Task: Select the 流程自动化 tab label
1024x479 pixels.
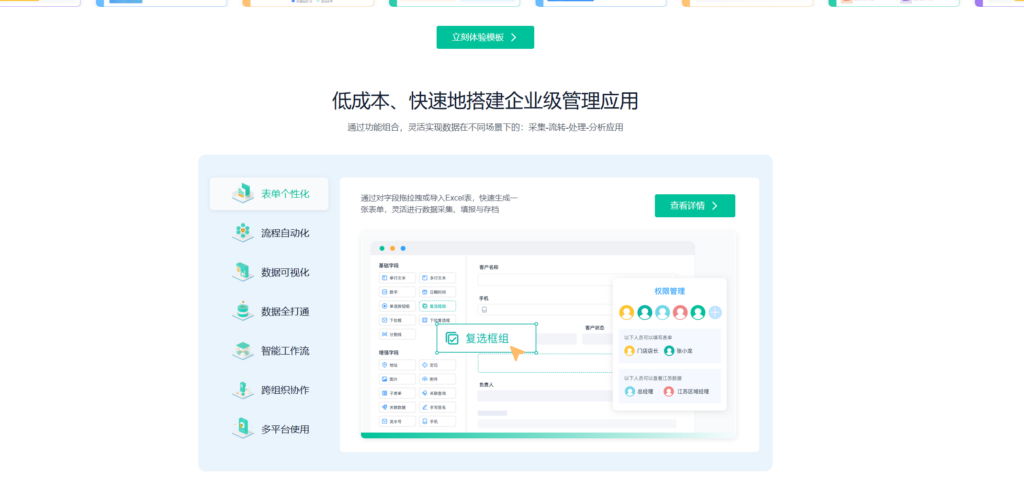Action: (x=285, y=233)
